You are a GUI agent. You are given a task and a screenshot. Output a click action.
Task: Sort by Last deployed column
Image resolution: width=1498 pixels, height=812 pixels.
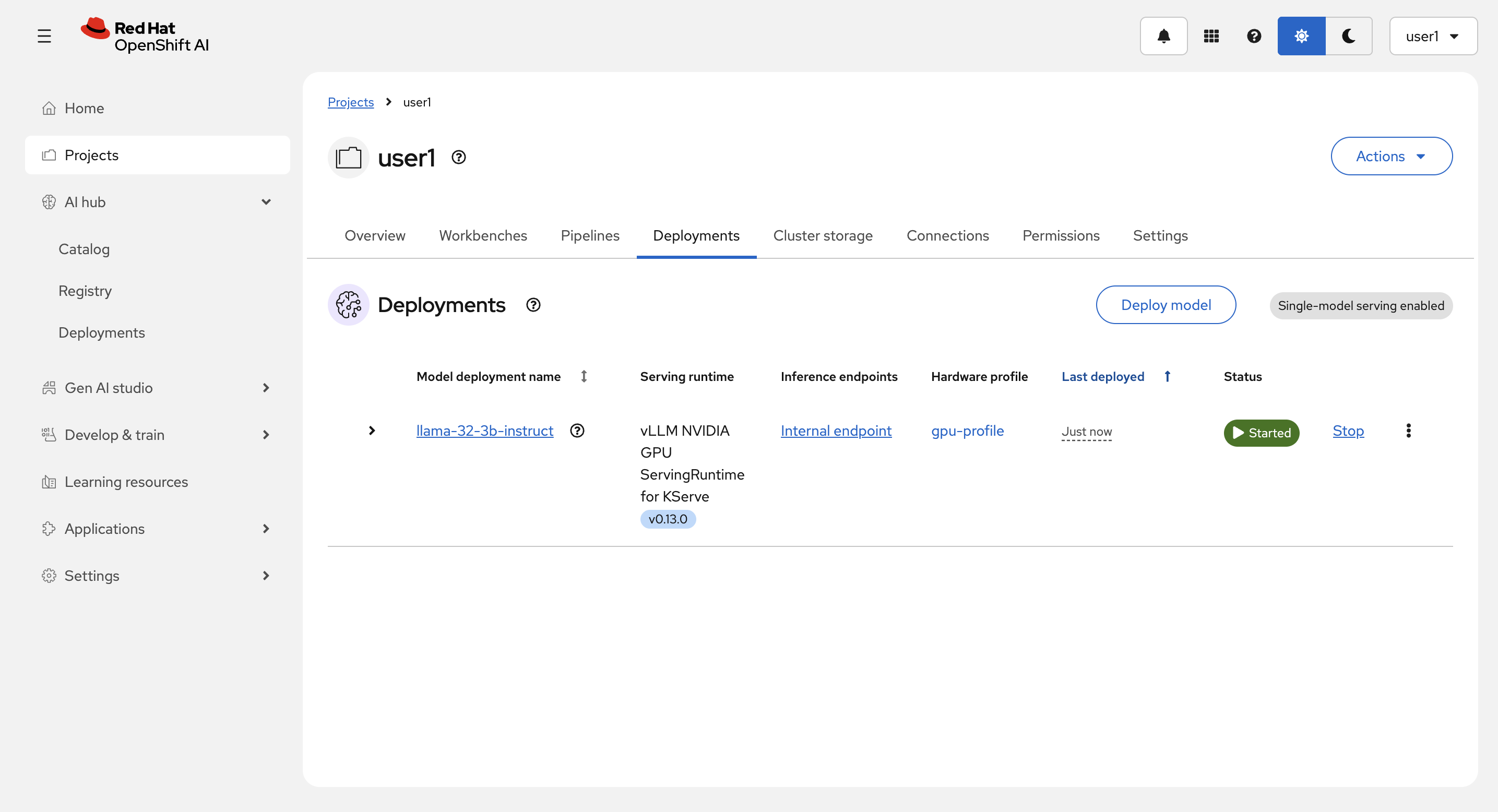(x=1102, y=377)
